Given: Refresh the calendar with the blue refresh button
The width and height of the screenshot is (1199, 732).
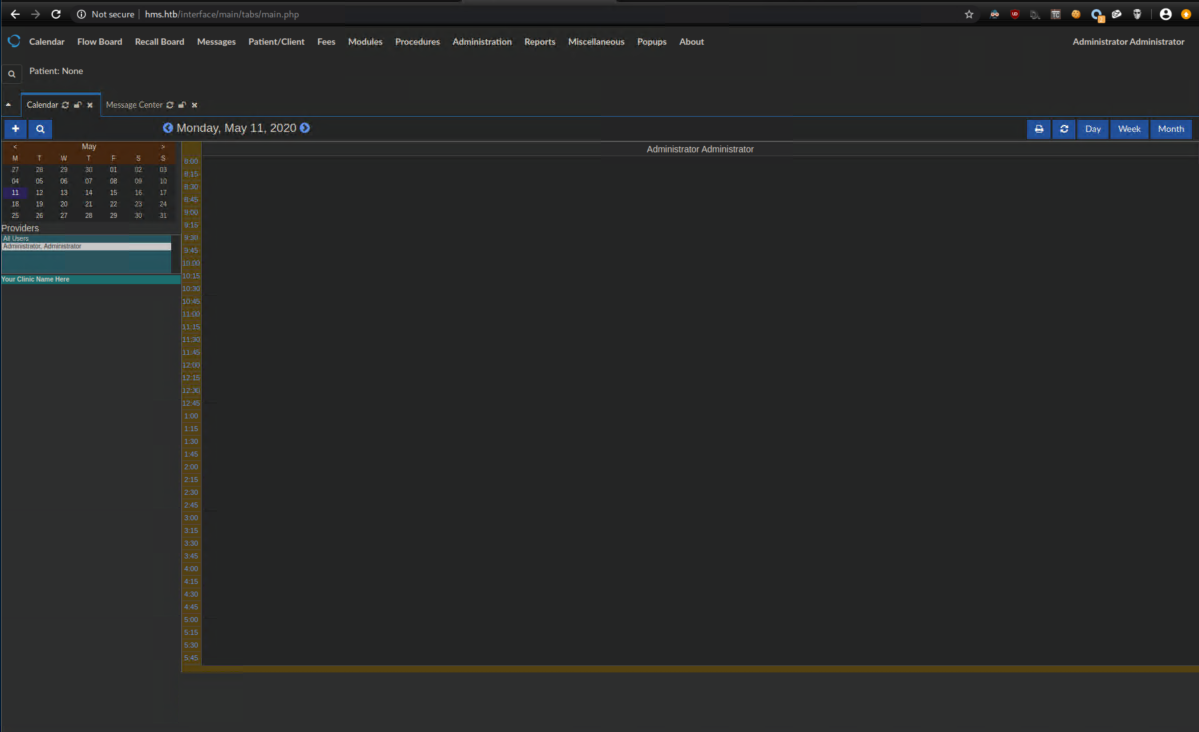Looking at the screenshot, I should click(1063, 129).
